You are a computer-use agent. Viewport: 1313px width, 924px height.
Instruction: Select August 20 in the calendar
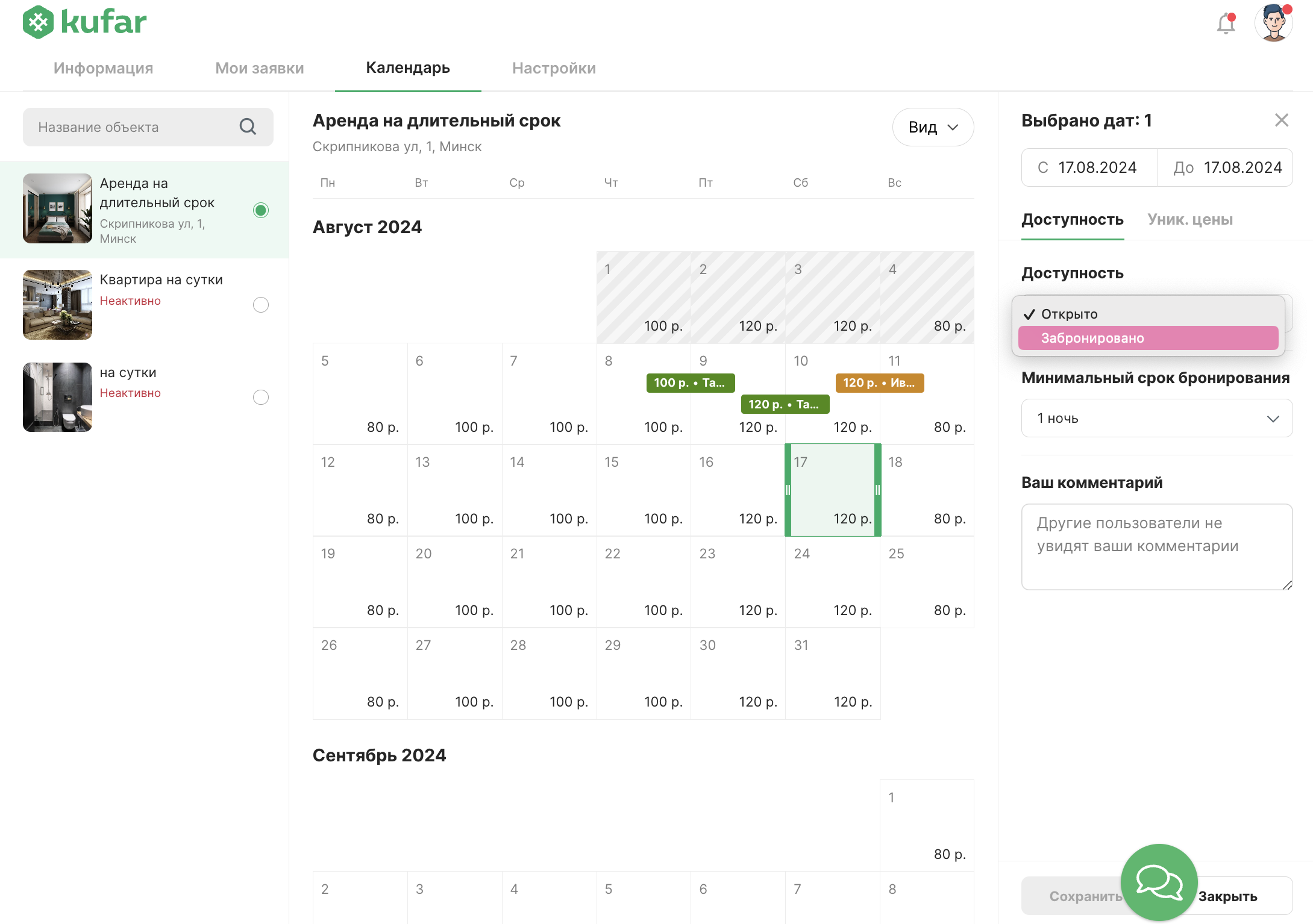coord(455,582)
